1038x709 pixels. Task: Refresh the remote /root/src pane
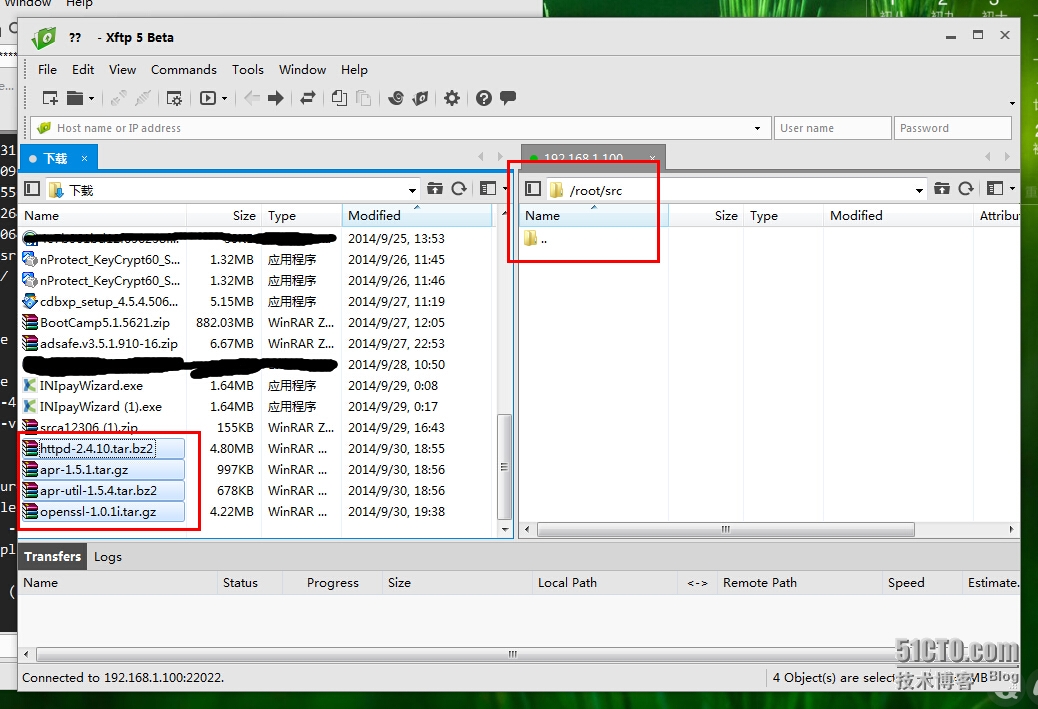pos(966,189)
